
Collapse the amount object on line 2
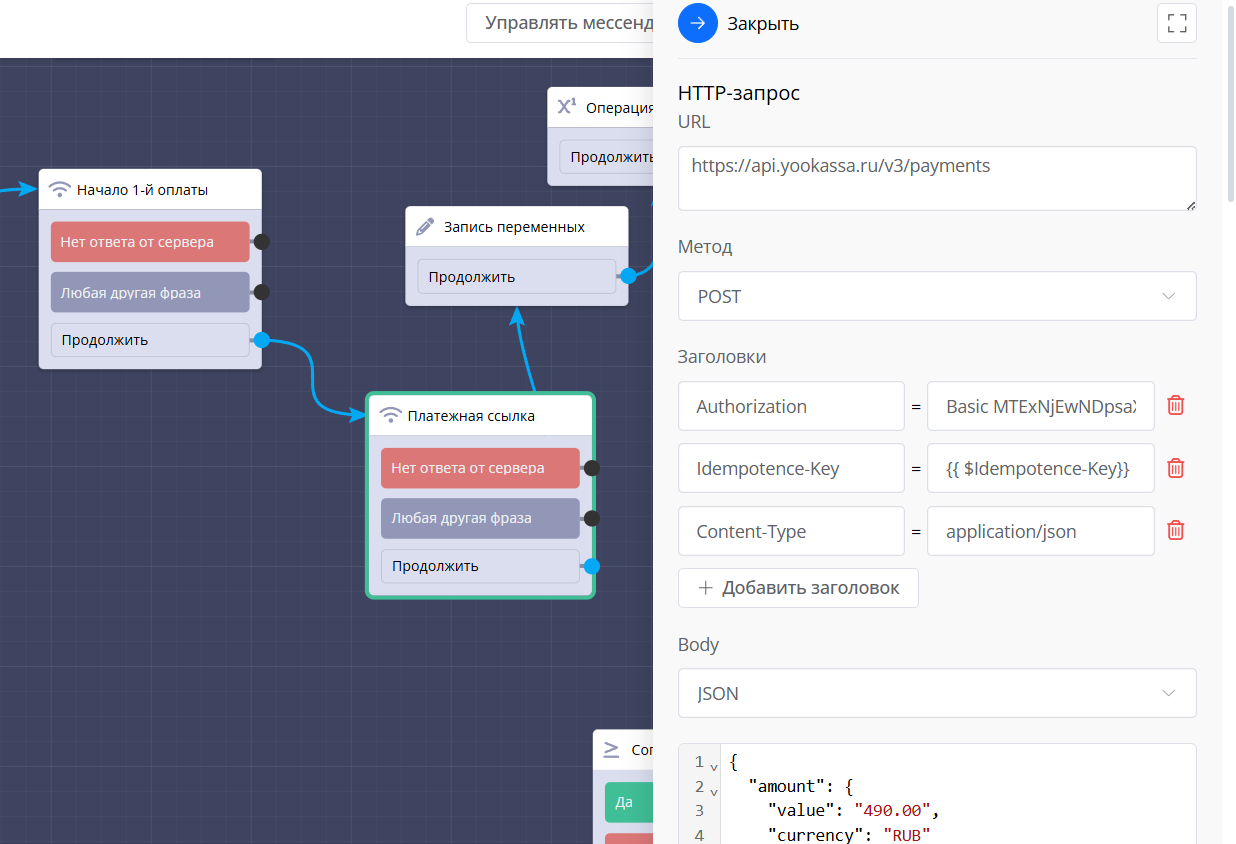tap(714, 790)
